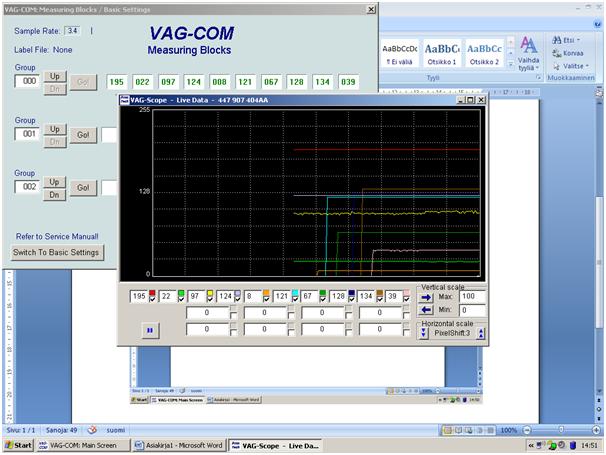Switch to VAG-COM Main Screen taskbar item
606x455 pixels.
click(81, 445)
